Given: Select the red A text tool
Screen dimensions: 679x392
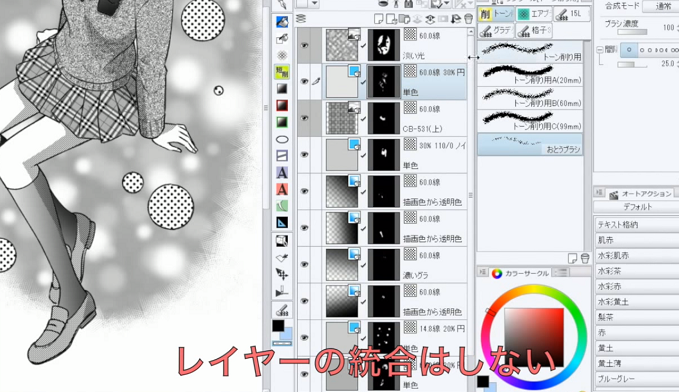Looking at the screenshot, I should (282, 189).
